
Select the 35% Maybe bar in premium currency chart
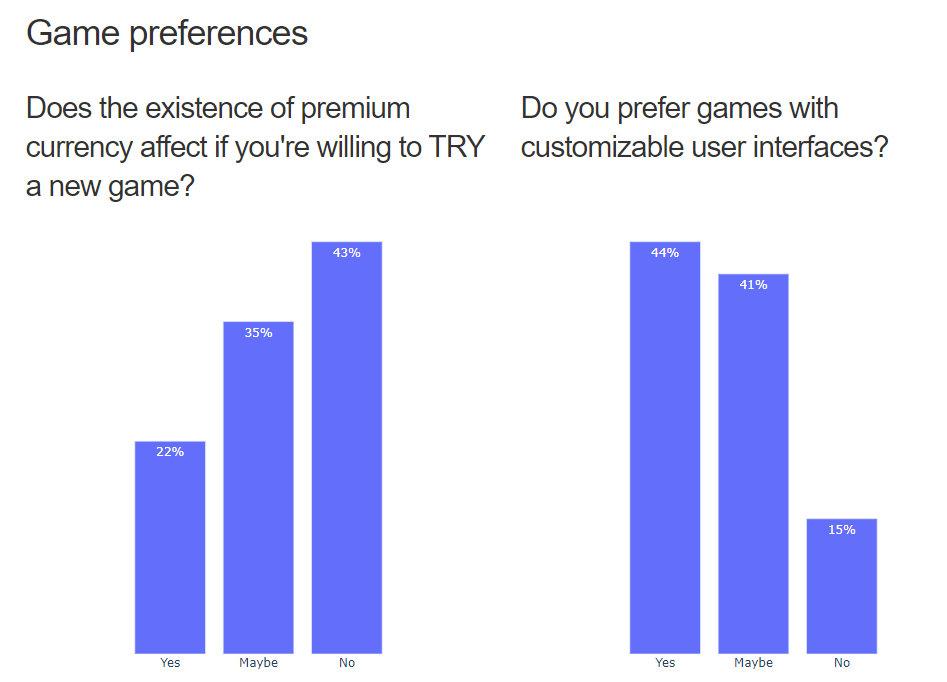pyautogui.click(x=258, y=487)
